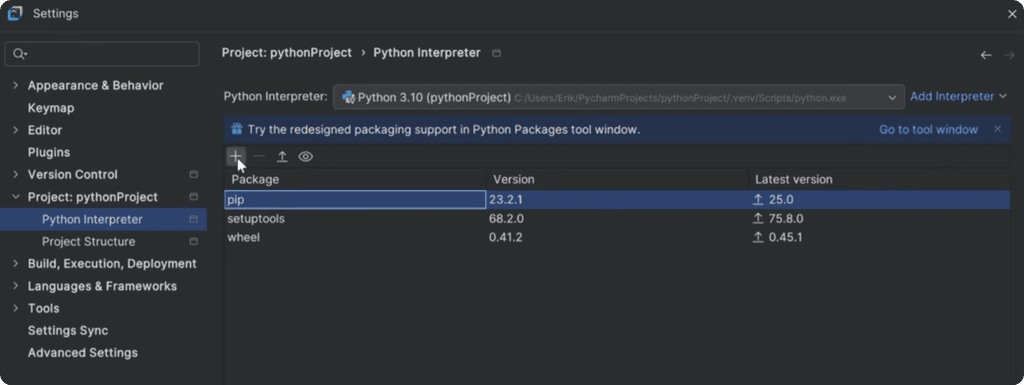Expand Appearance & Behavior section
The image size is (1024, 385).
[16, 85]
